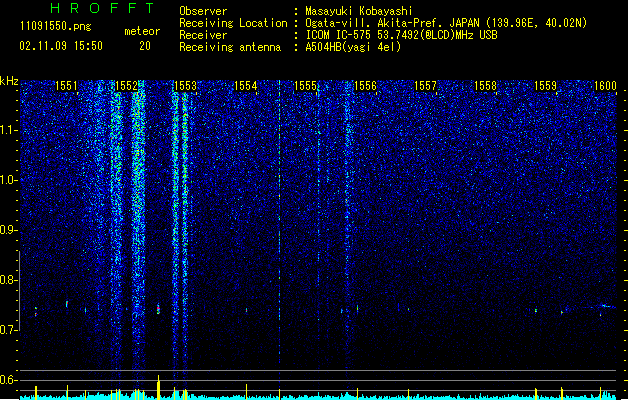
Task: Click the date stamp 02.11.09 15:50
Action: pyautogui.click(x=61, y=46)
